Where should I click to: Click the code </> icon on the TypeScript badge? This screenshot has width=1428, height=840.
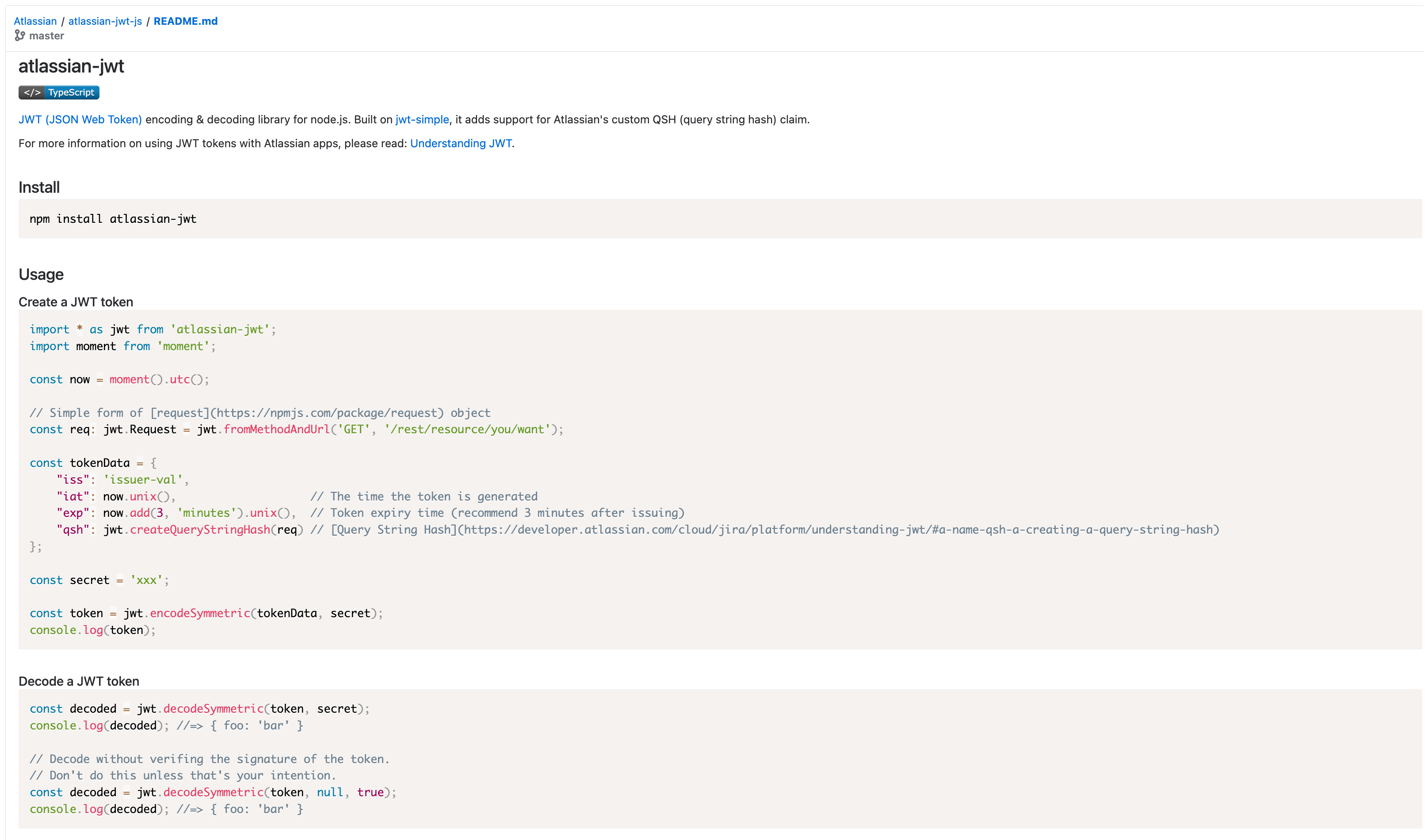32,92
